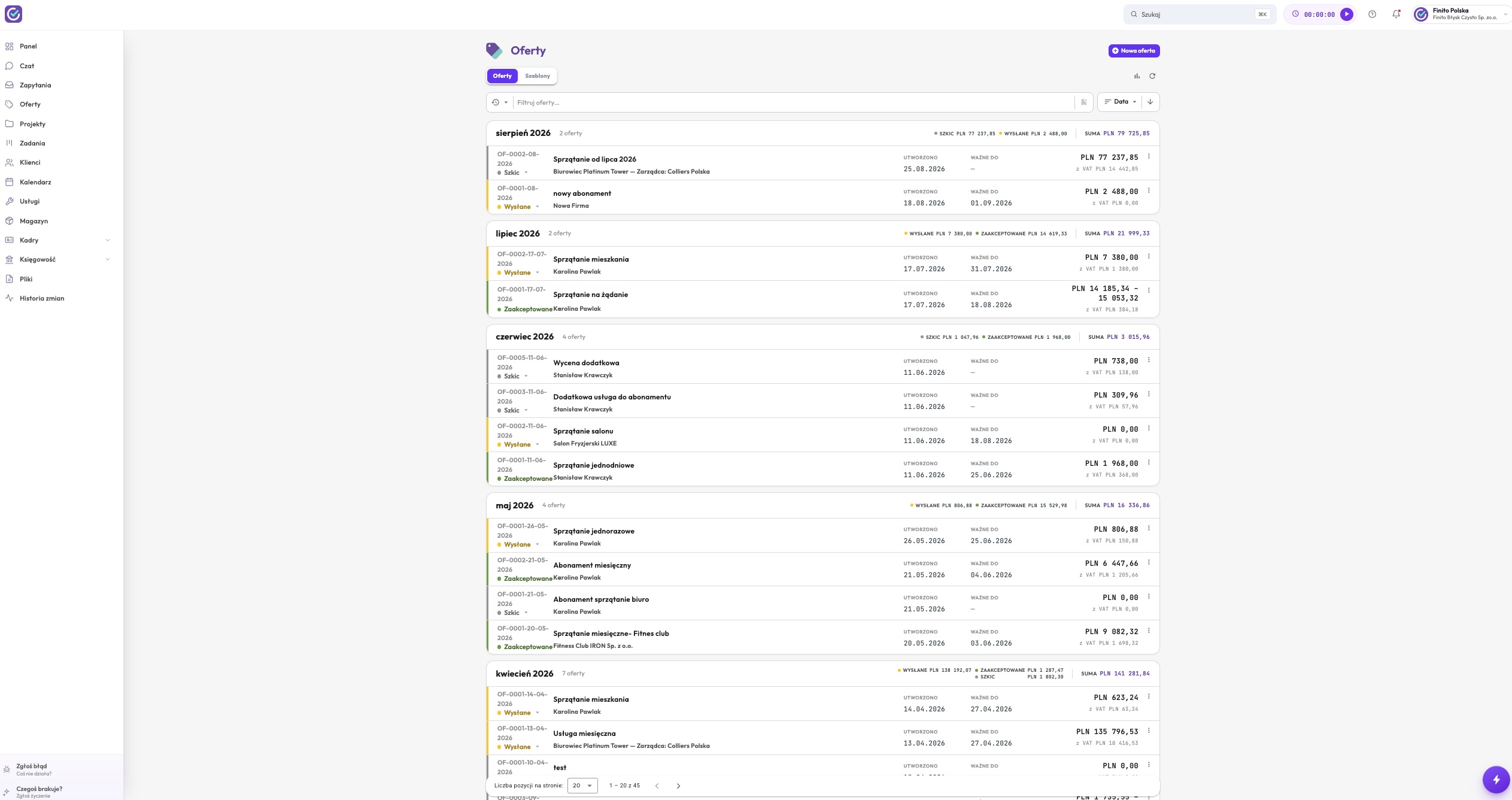The width and height of the screenshot is (1512, 800).
Task: Change Wysłane status of OF-0001-26-05-2026
Action: pyautogui.click(x=518, y=544)
